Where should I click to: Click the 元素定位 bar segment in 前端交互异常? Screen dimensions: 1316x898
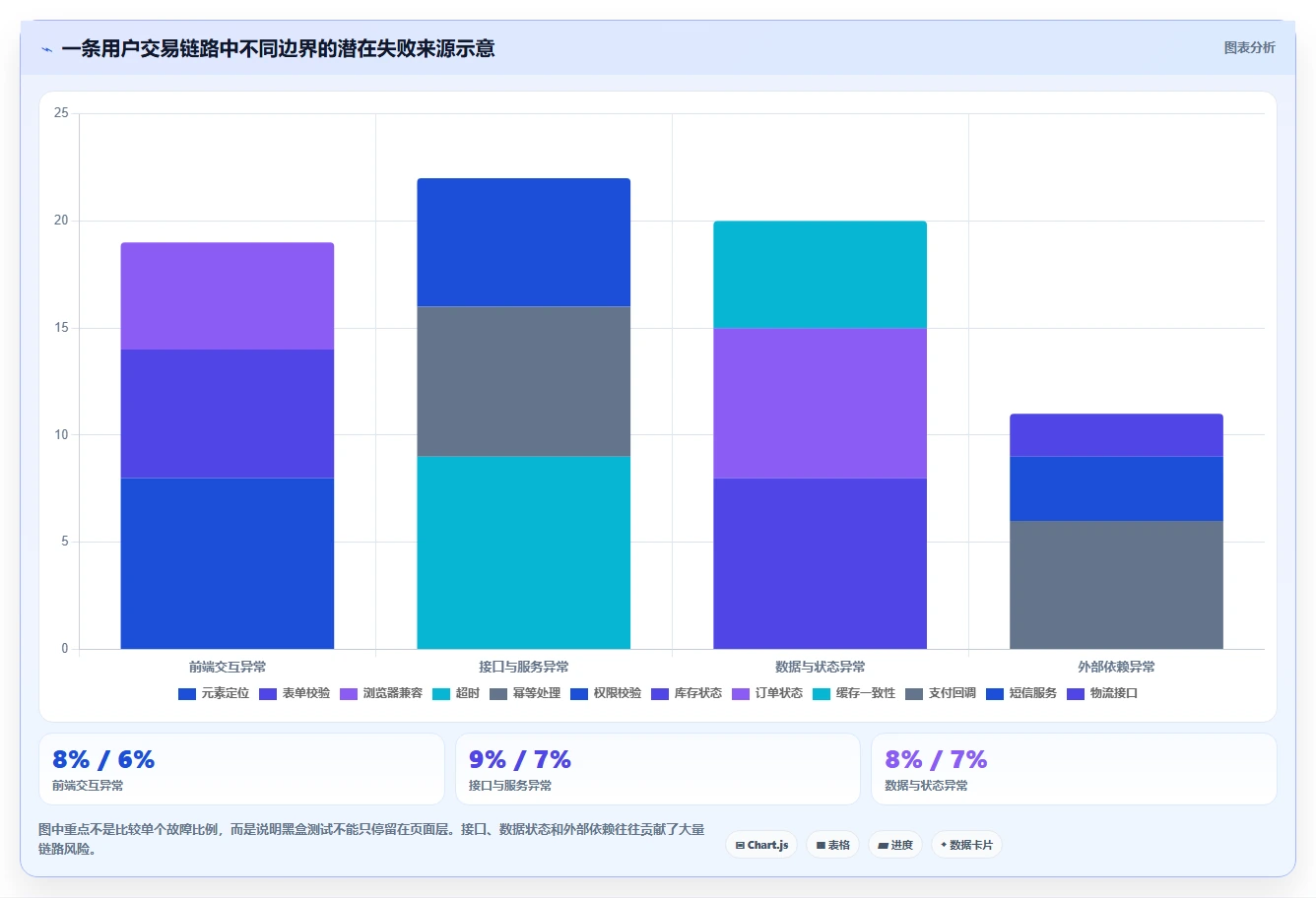click(x=228, y=563)
